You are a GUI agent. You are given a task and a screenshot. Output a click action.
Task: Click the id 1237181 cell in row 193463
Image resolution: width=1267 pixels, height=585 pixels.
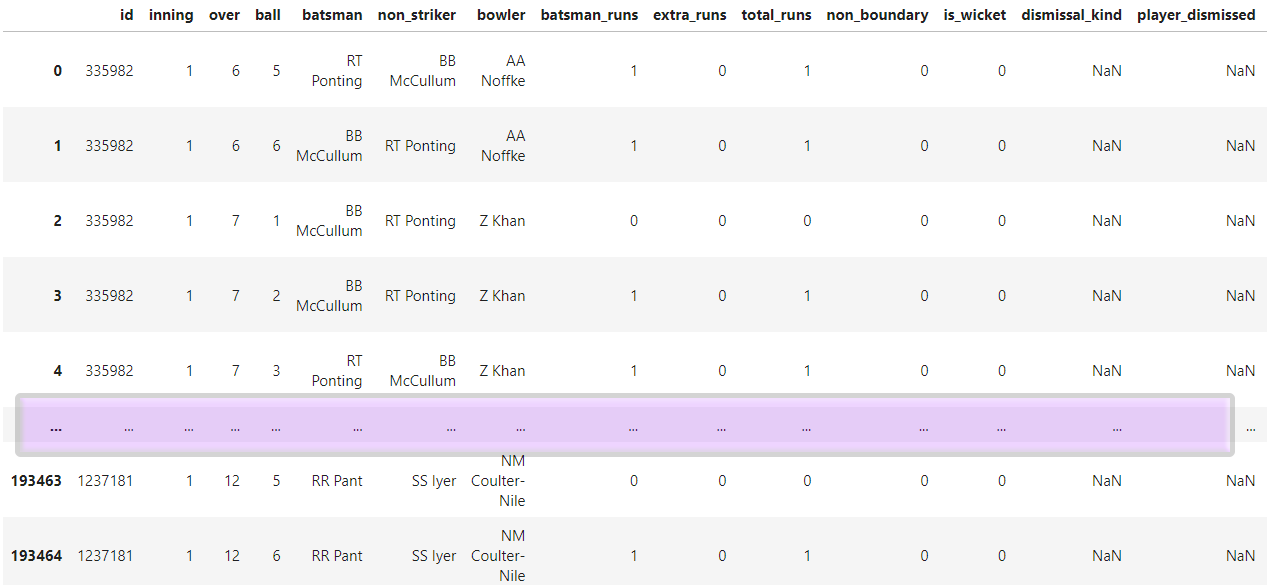pyautogui.click(x=105, y=481)
